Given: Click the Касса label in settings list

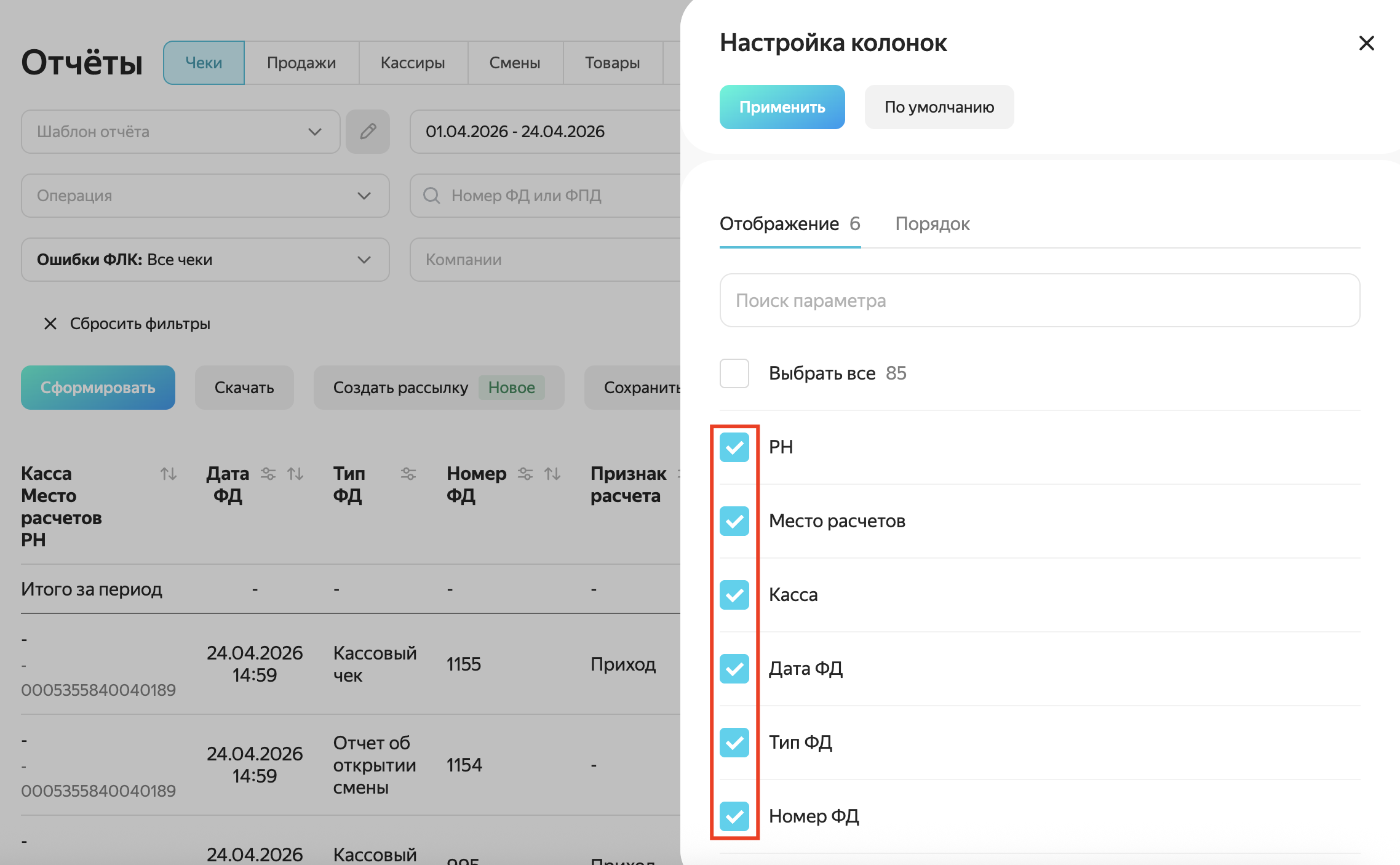Looking at the screenshot, I should click(x=793, y=595).
